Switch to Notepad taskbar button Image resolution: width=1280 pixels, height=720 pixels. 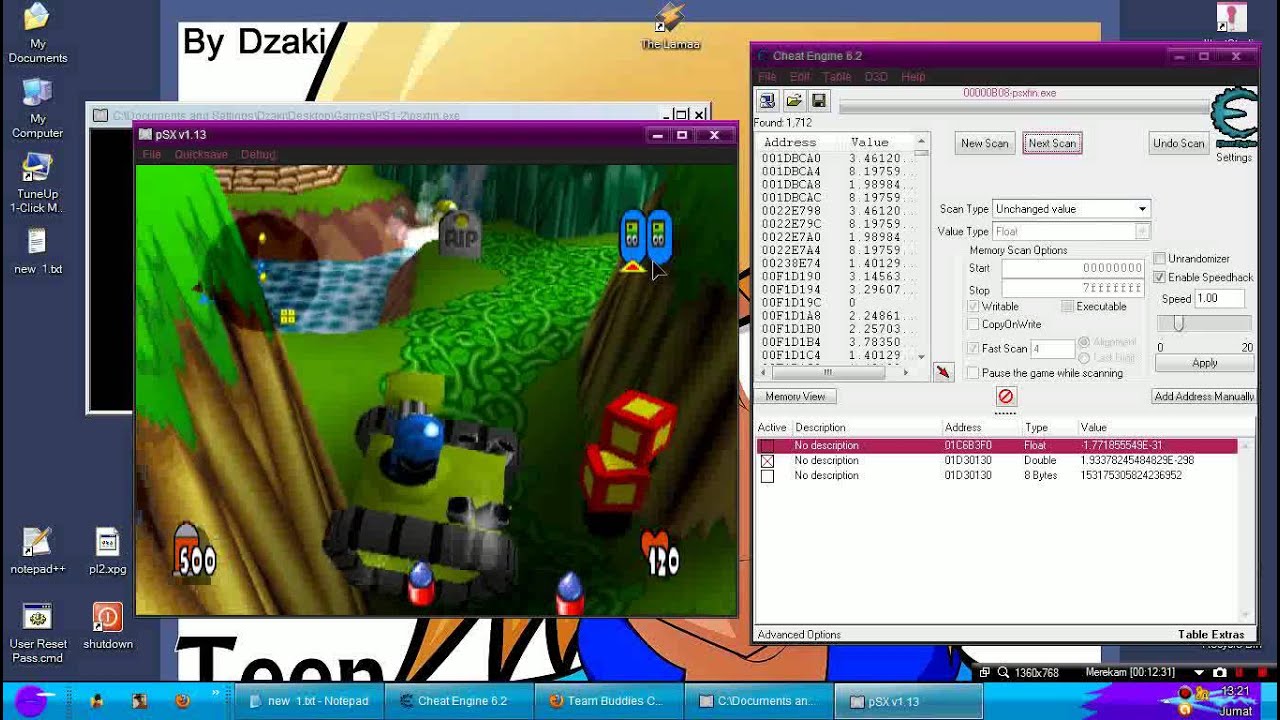(308, 701)
